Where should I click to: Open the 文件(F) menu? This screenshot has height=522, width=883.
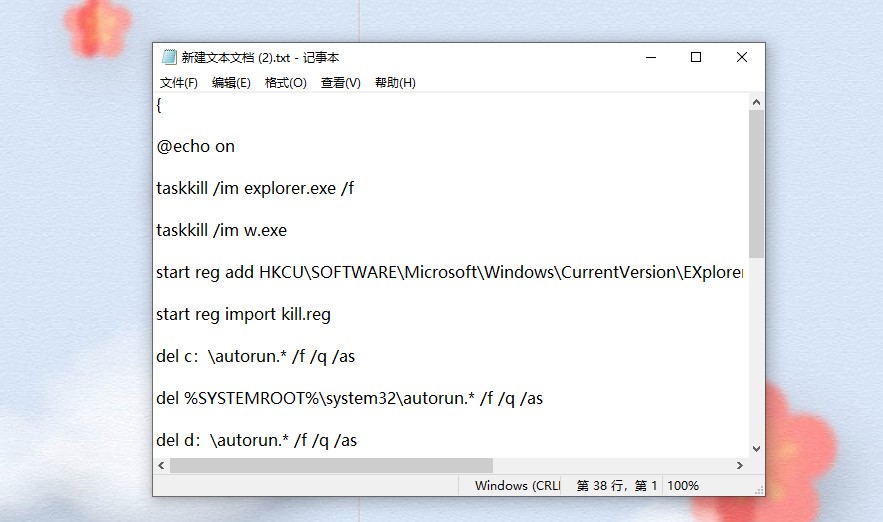179,83
